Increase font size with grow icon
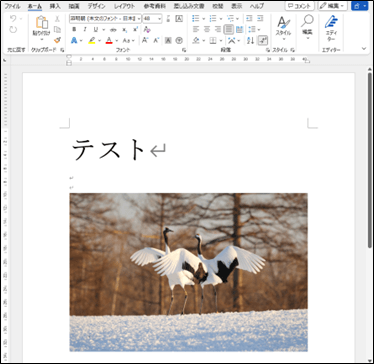 (145, 40)
